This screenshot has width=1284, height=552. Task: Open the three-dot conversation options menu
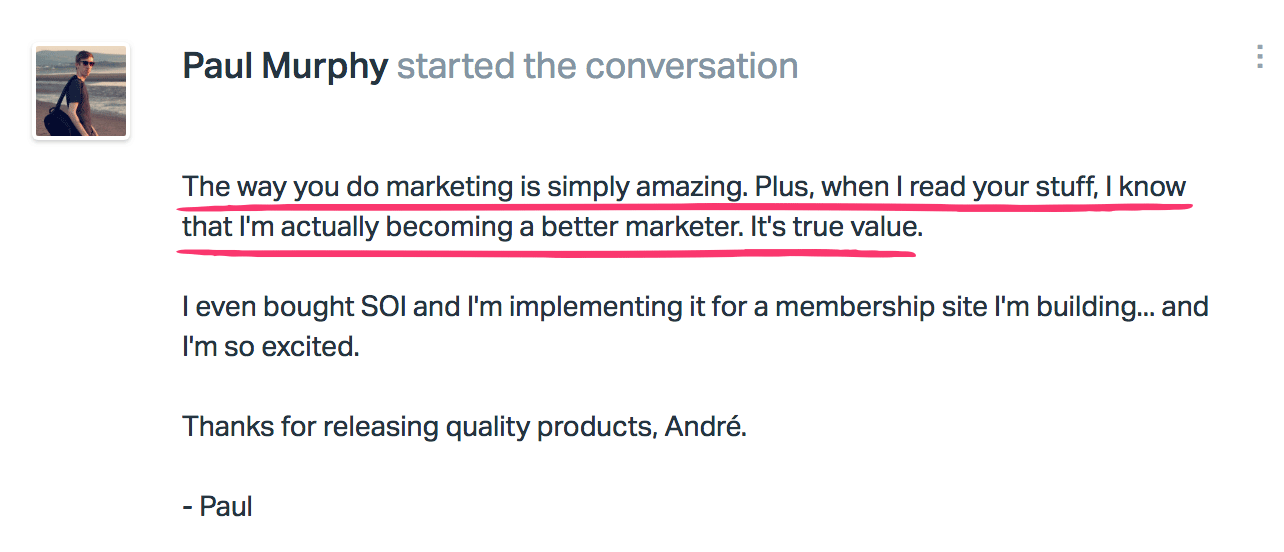point(1259,57)
